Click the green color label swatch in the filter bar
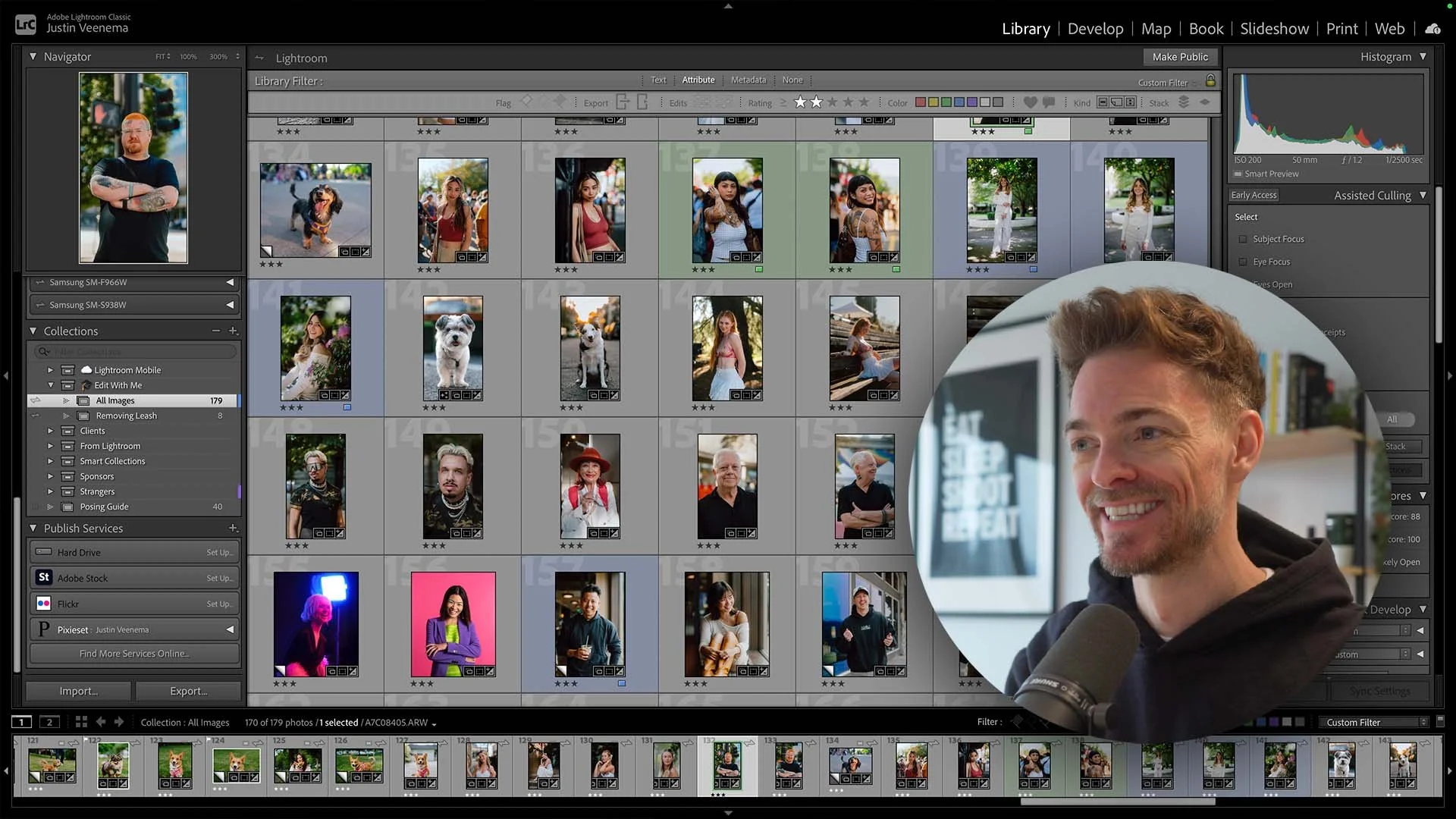The image size is (1456, 819). pyautogui.click(x=945, y=102)
